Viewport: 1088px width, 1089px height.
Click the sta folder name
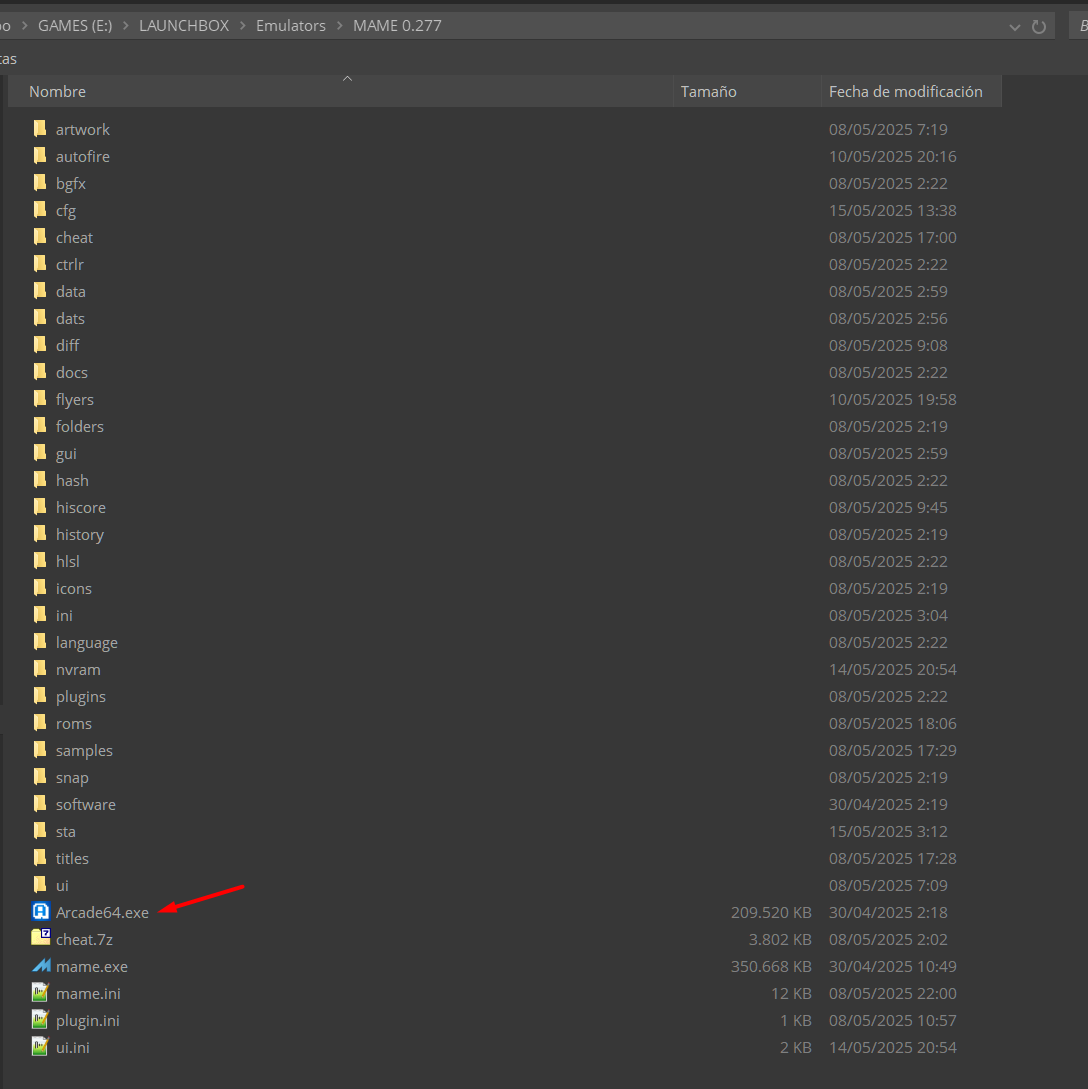point(65,831)
